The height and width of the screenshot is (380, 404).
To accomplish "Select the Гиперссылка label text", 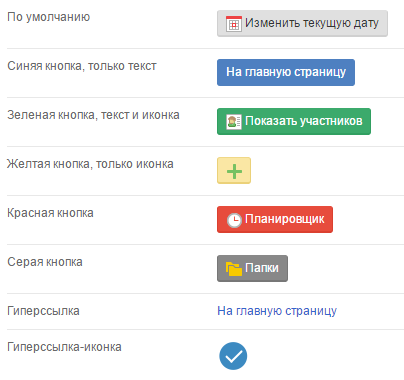I will coord(43,311).
